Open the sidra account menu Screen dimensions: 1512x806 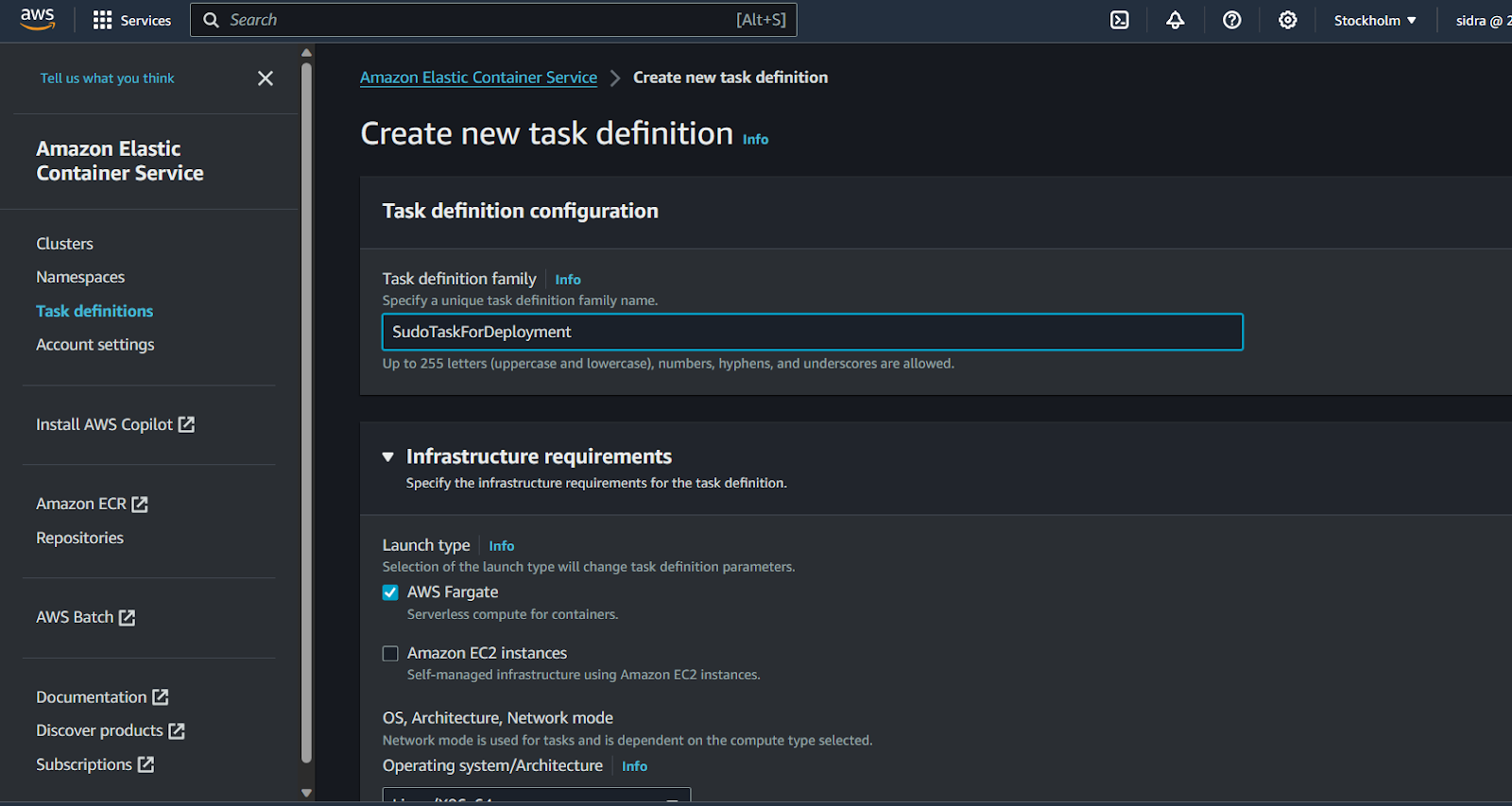tap(1482, 20)
